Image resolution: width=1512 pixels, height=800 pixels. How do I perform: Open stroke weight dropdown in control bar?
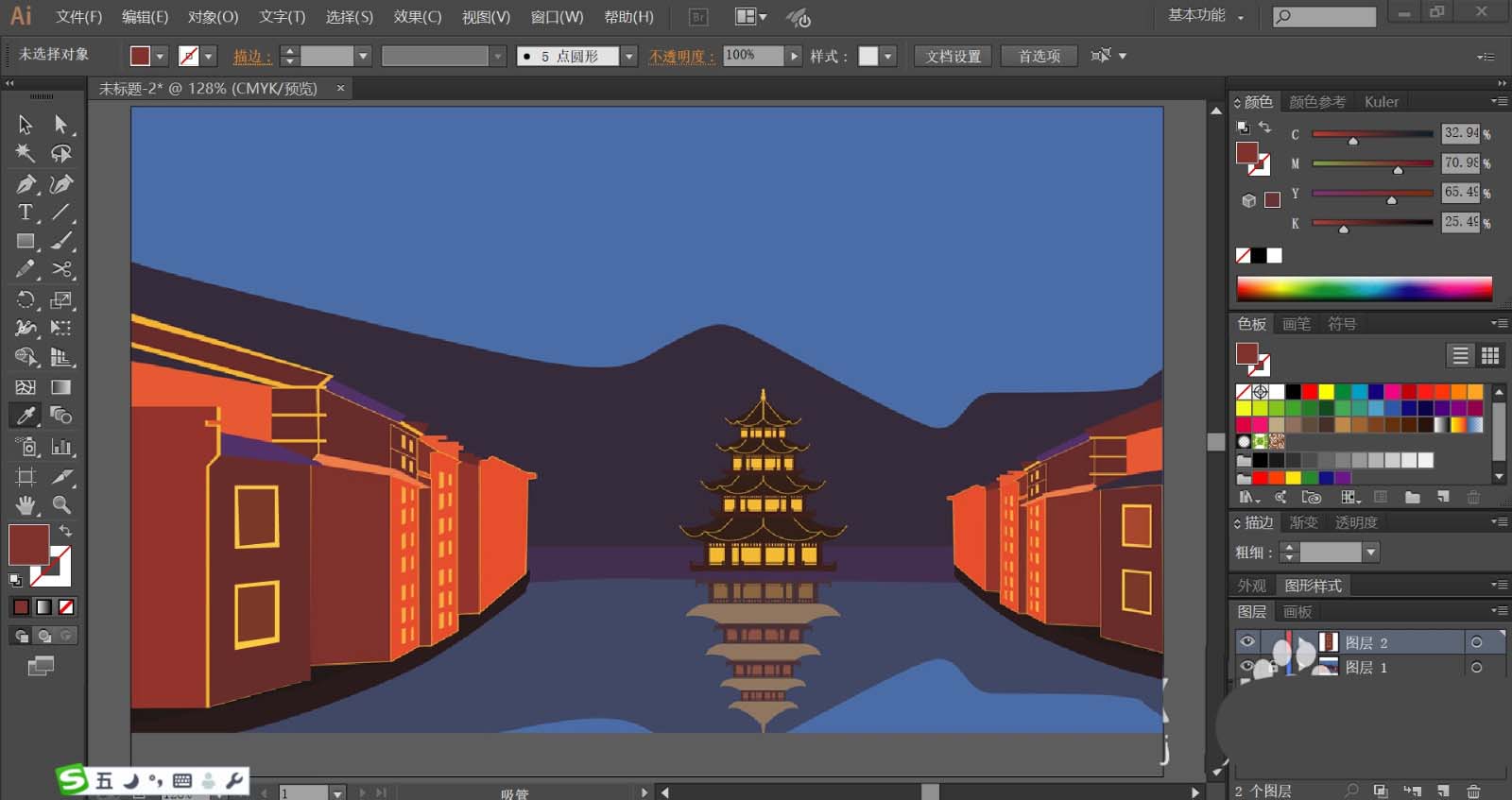click(x=362, y=57)
